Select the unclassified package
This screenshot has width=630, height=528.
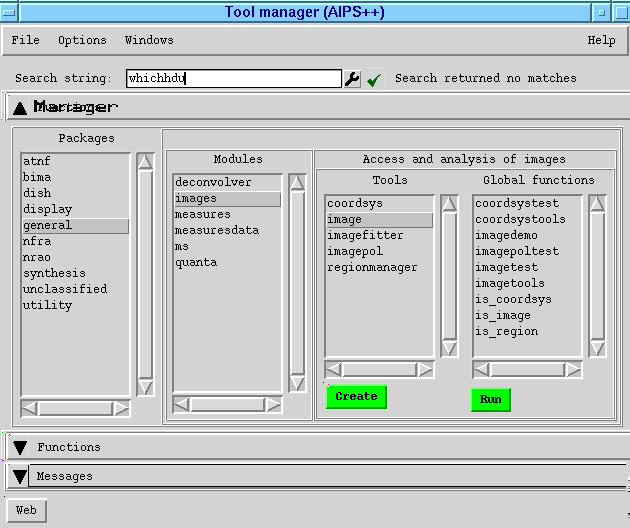(x=76, y=289)
